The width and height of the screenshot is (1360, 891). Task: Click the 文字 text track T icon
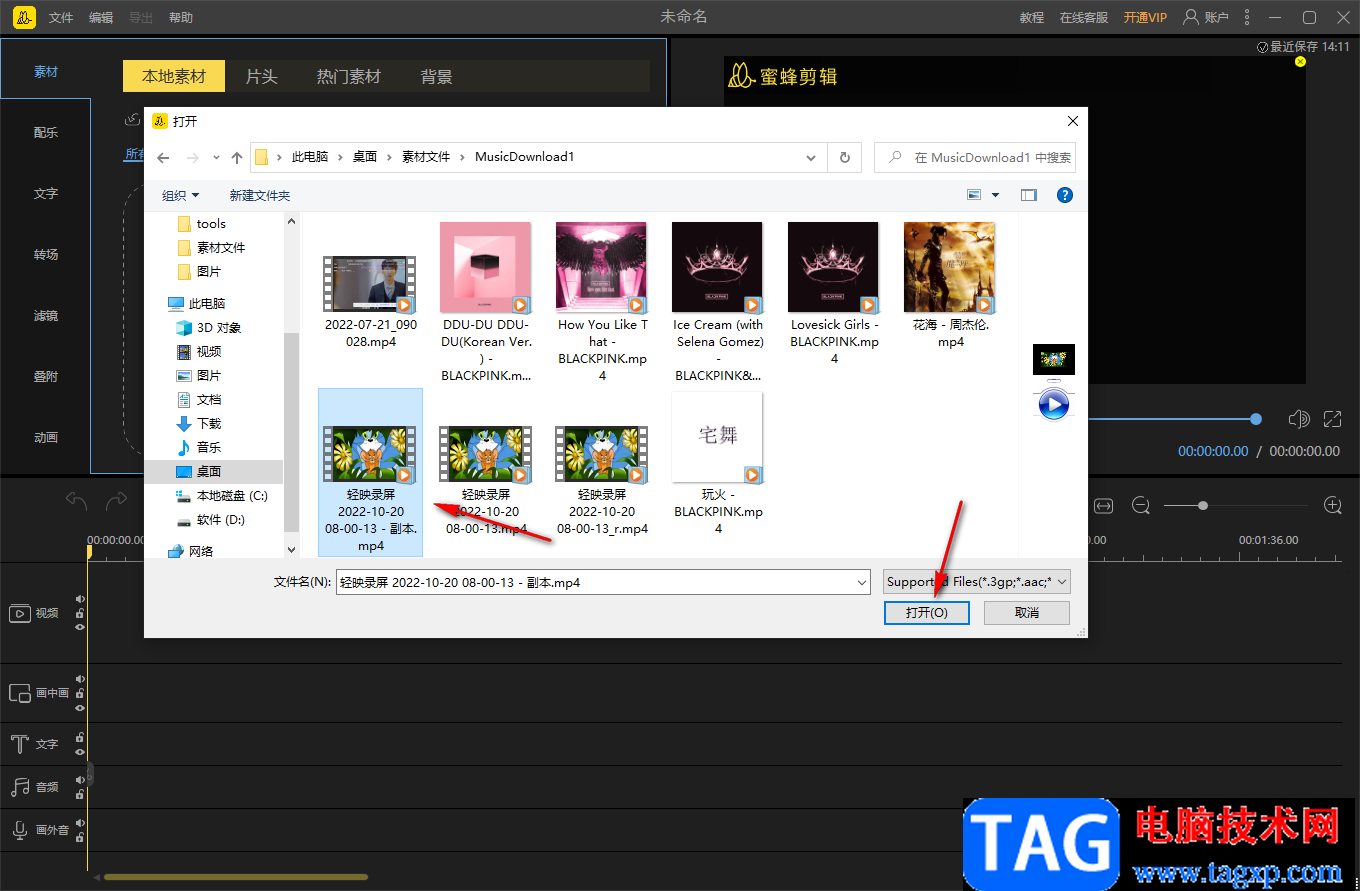tap(20, 744)
